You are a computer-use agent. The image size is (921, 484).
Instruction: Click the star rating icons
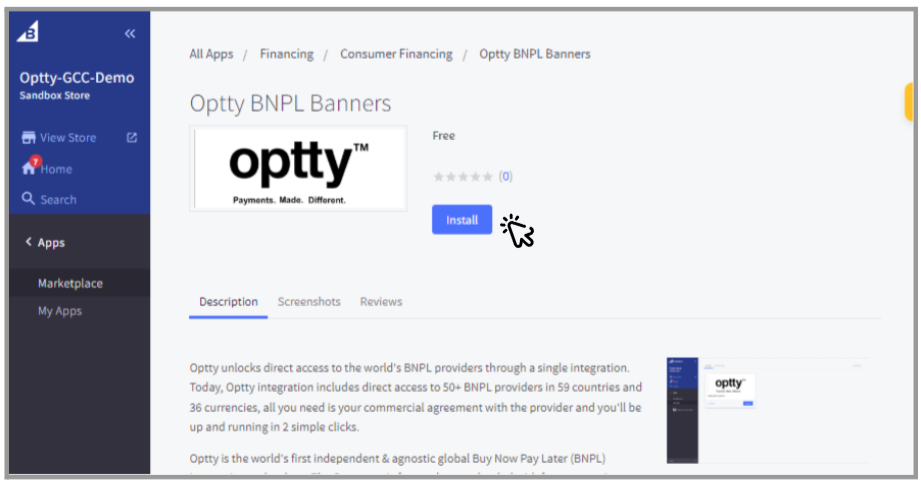point(463,177)
